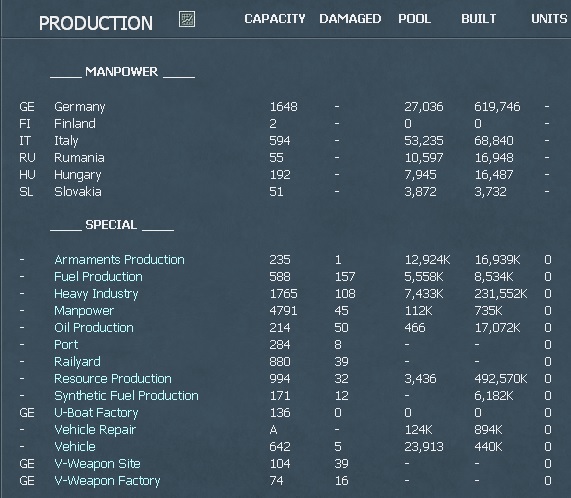Click V-Weapon Factory capacity value 74
Screen dimensions: 571x498
point(276,481)
